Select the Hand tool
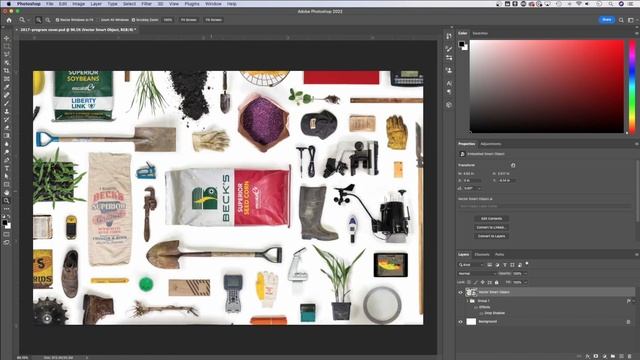This screenshot has width=640, height=360. coord(7,192)
